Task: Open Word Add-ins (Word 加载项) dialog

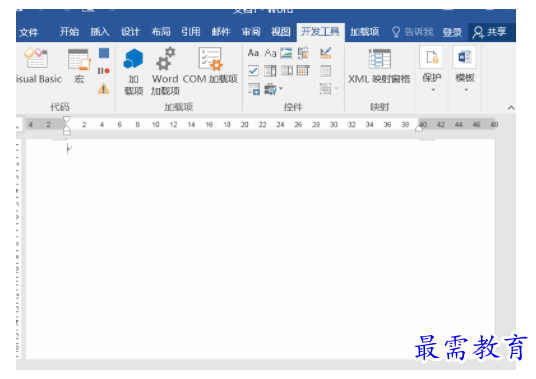Action: coord(165,71)
